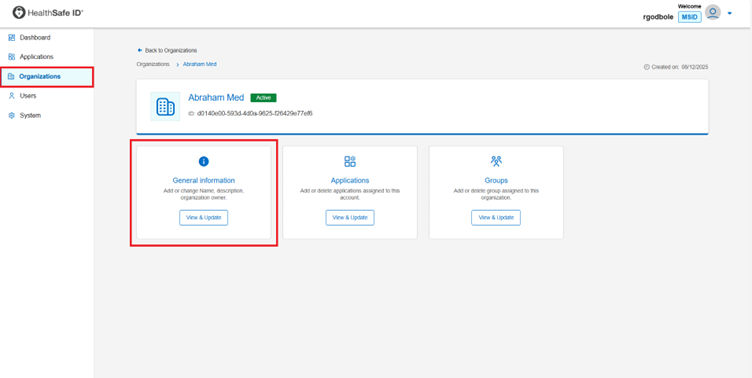
Task: Click 'Add or delete group assigned' description
Action: click(496, 194)
